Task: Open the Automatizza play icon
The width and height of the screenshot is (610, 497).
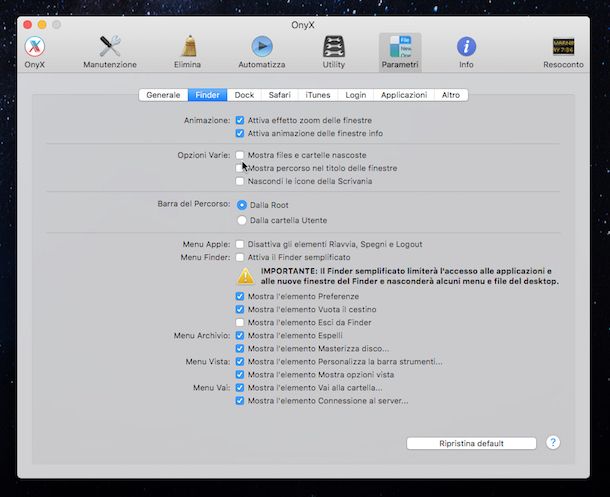Action: [262, 46]
